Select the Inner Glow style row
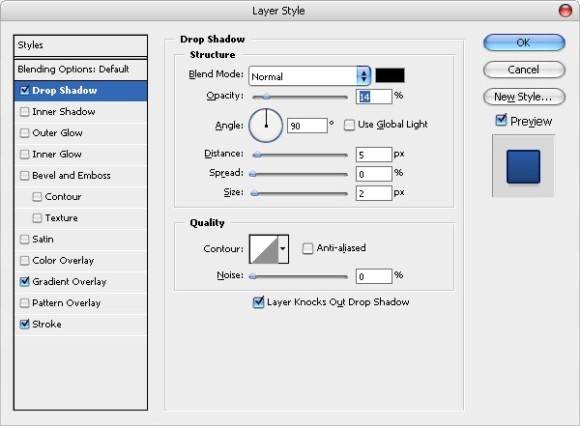Screen dimensions: 580x426 81,154
